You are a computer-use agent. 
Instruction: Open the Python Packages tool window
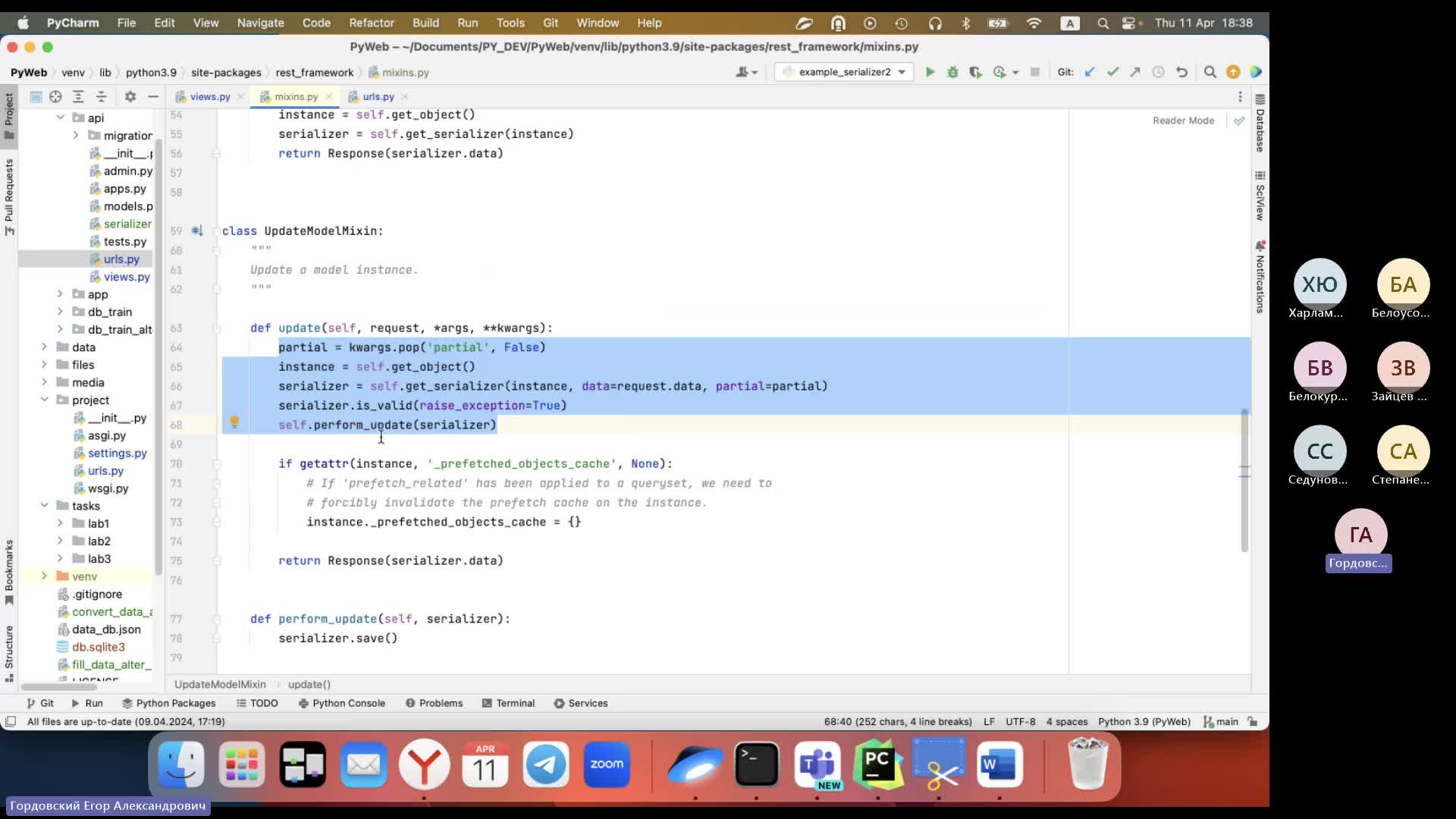coord(168,703)
